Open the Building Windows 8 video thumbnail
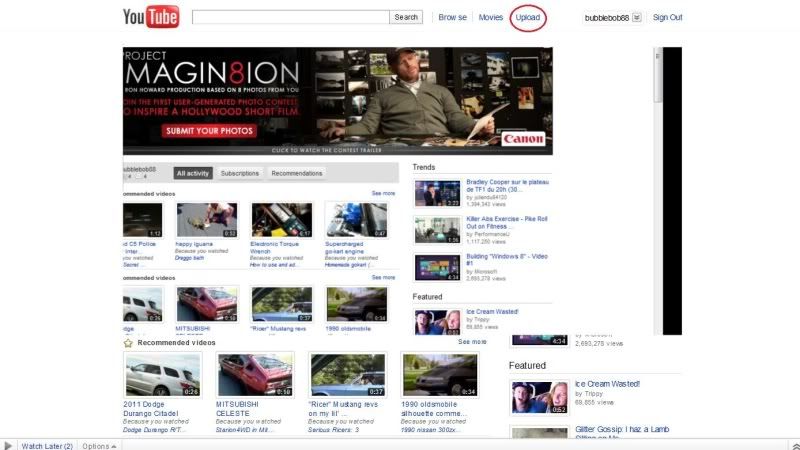The image size is (800, 450). [437, 267]
